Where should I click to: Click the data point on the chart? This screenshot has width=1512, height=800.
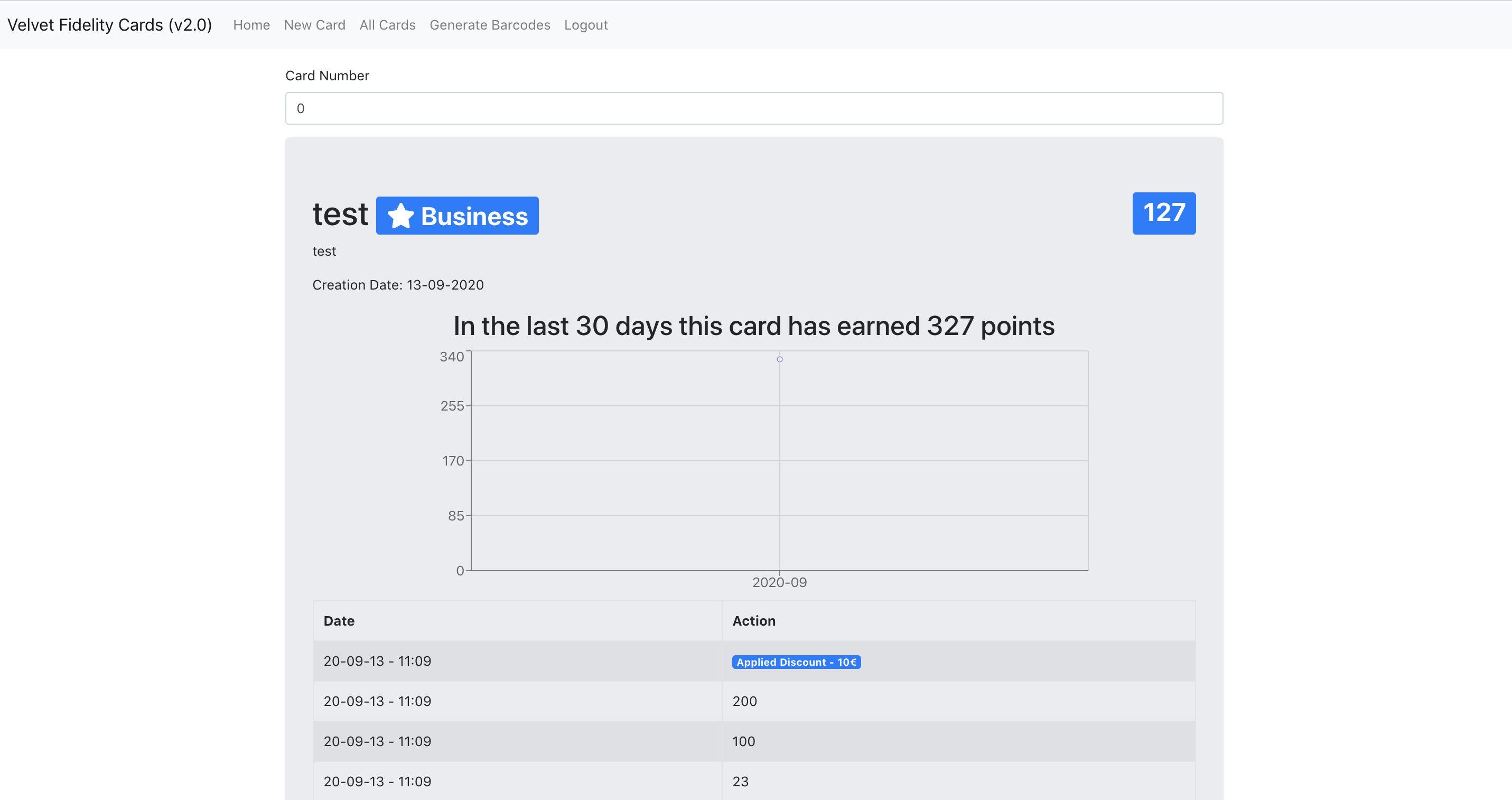click(x=779, y=359)
